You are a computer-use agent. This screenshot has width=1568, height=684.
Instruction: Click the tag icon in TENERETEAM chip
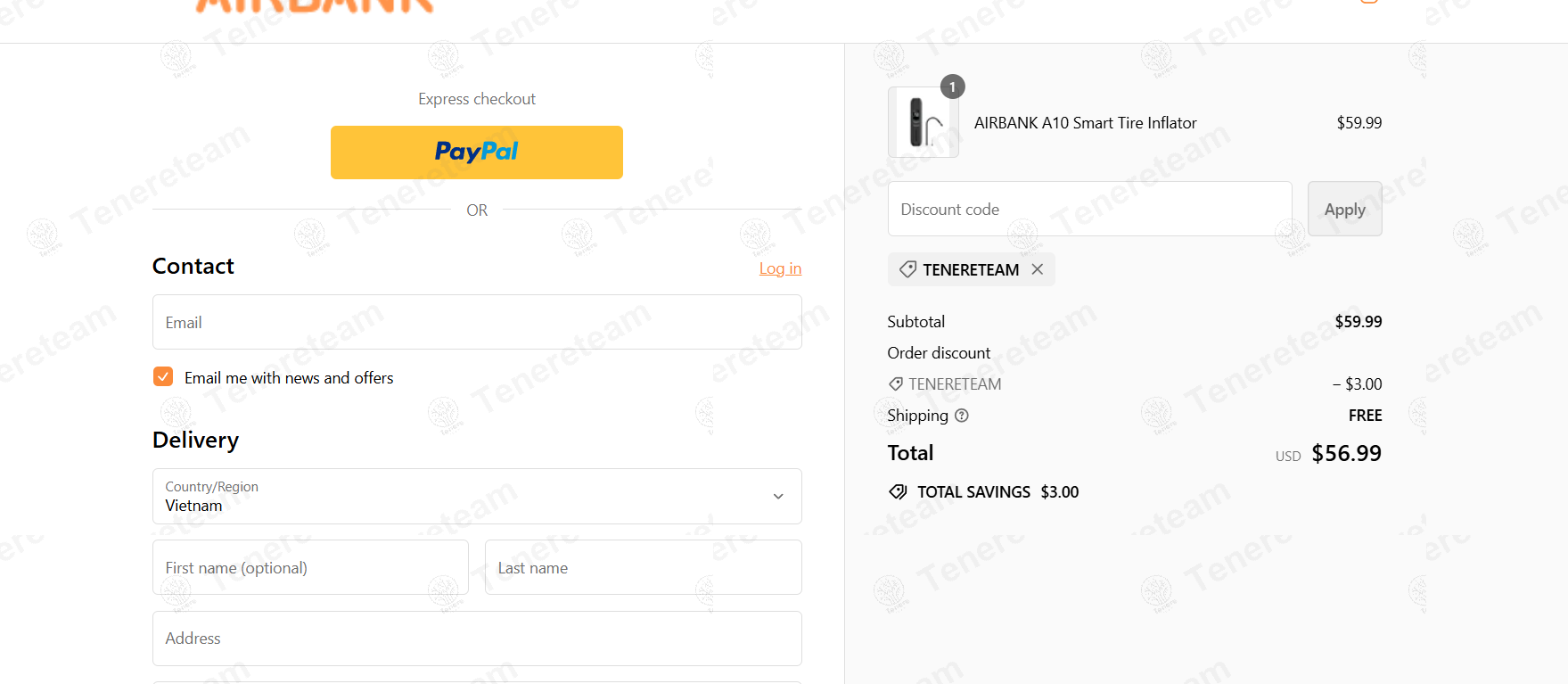point(907,269)
